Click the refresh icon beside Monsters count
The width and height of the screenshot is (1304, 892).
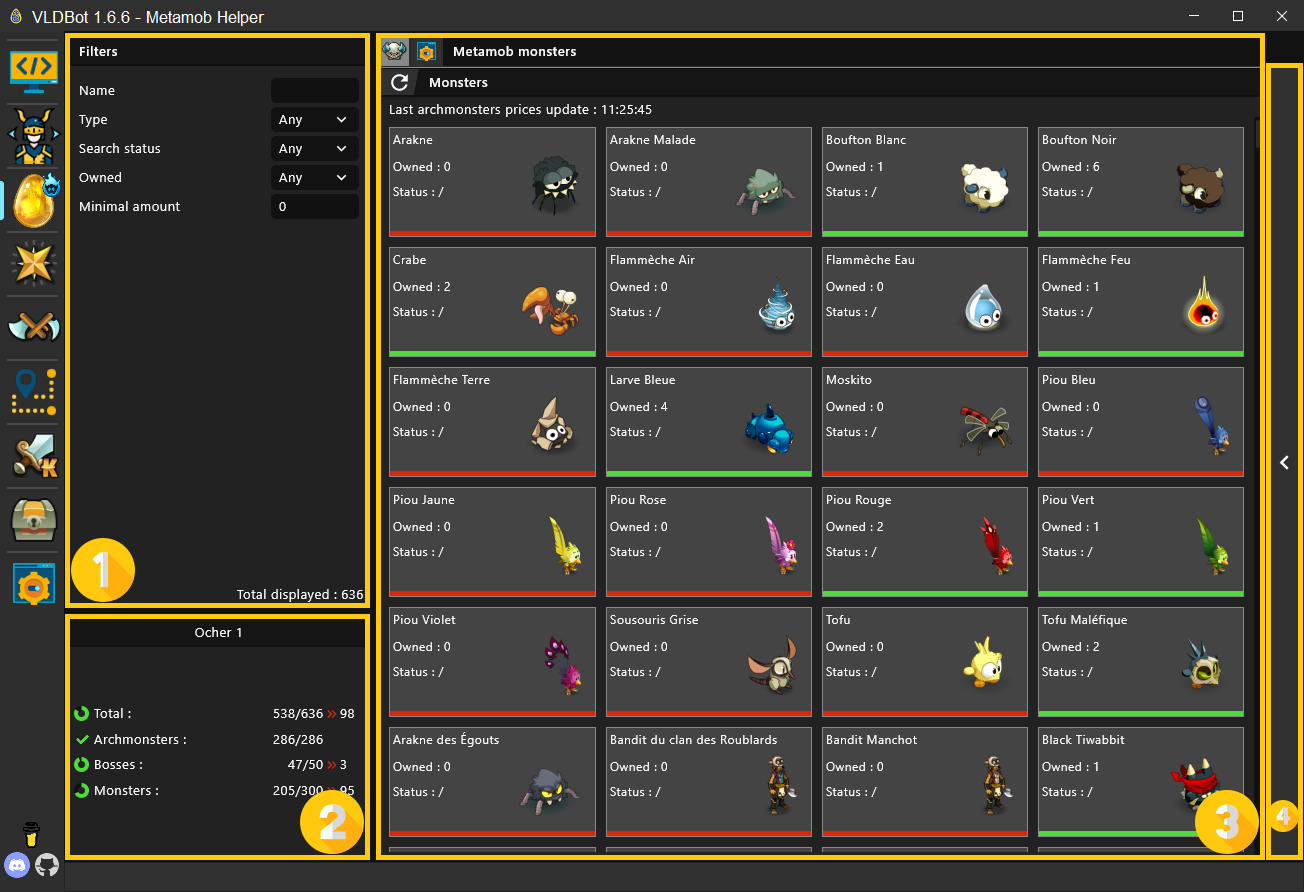pyautogui.click(x=82, y=791)
